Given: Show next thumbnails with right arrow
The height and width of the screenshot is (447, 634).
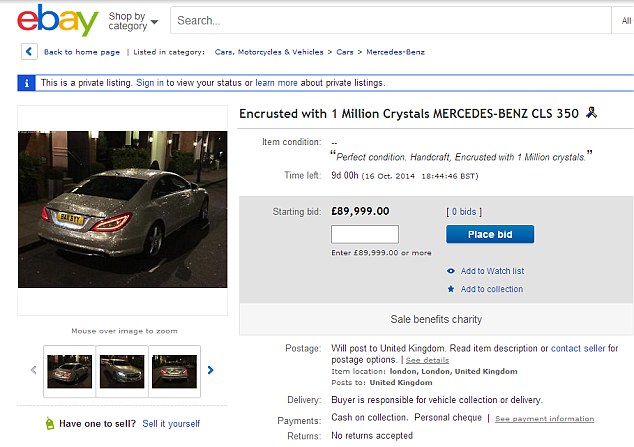Looking at the screenshot, I should click(x=210, y=370).
